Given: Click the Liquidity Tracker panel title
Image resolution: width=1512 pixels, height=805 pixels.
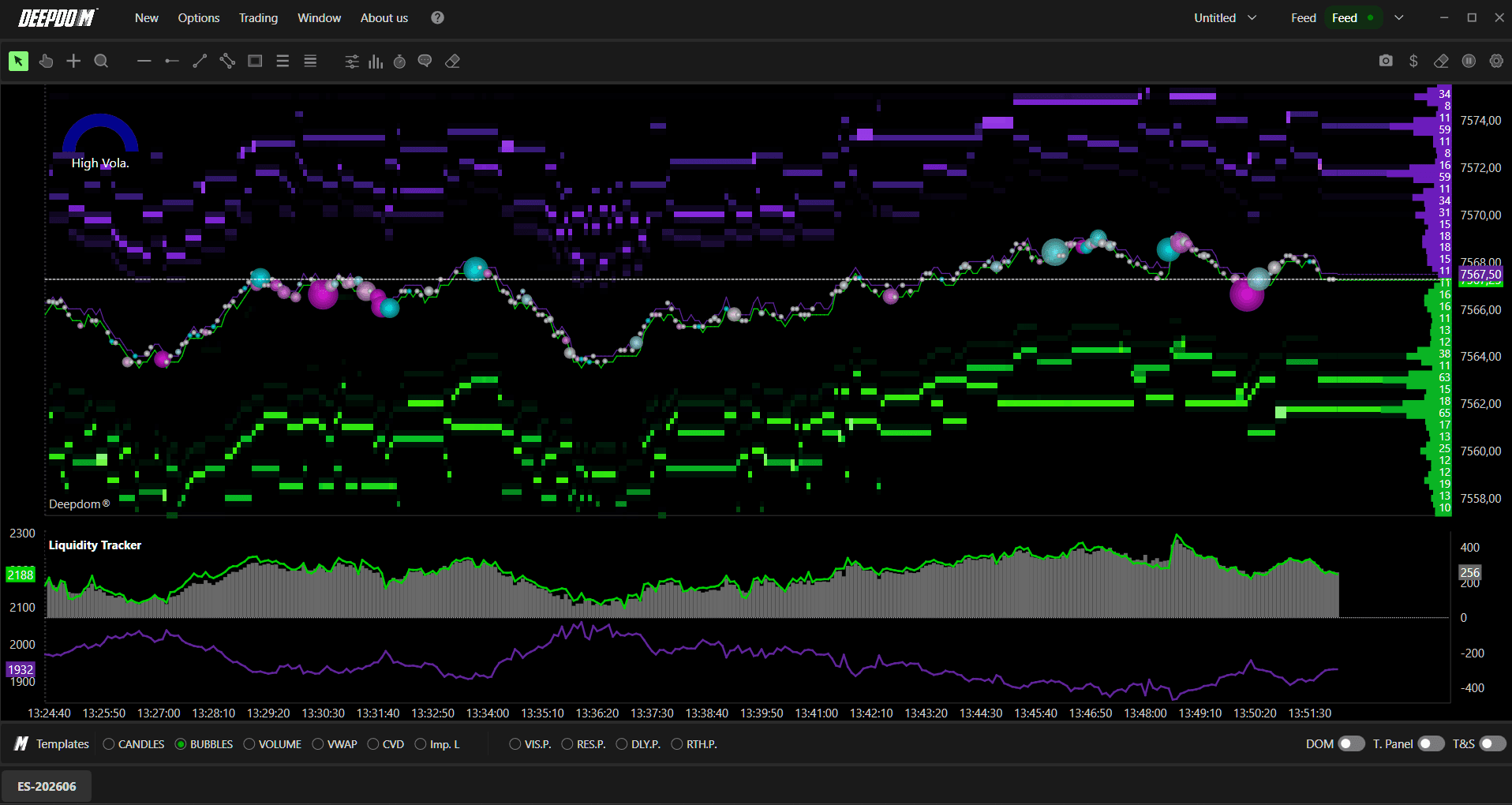Looking at the screenshot, I should [95, 545].
